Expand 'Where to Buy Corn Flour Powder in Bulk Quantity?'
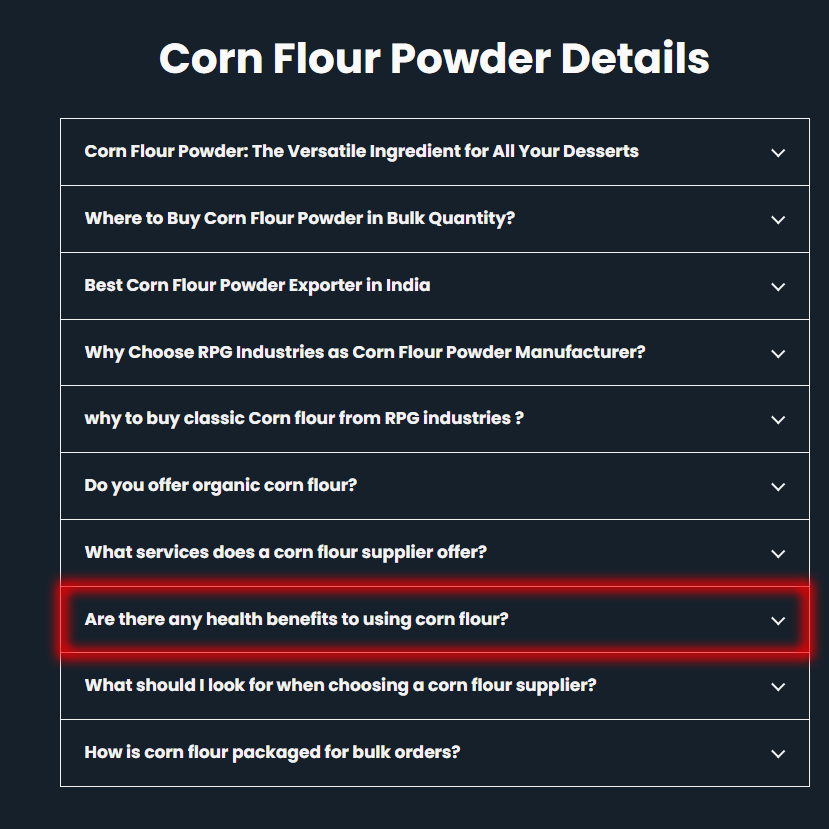This screenshot has width=829, height=829. pyautogui.click(x=299, y=219)
